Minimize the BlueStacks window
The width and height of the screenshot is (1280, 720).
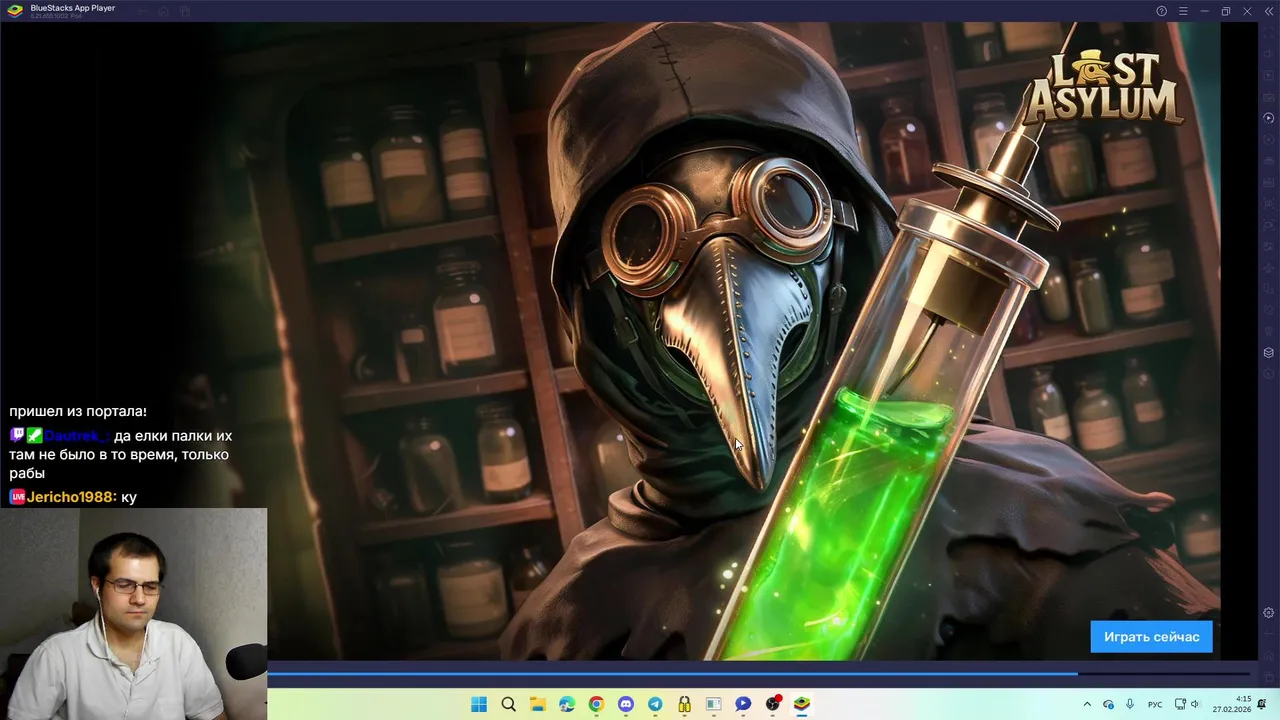point(1204,11)
